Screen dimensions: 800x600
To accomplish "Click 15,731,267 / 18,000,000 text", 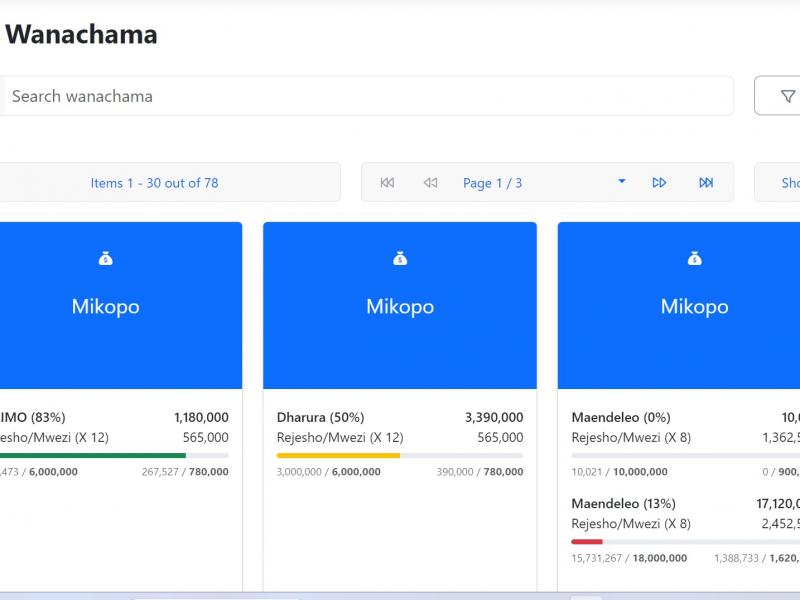I will (629, 558).
